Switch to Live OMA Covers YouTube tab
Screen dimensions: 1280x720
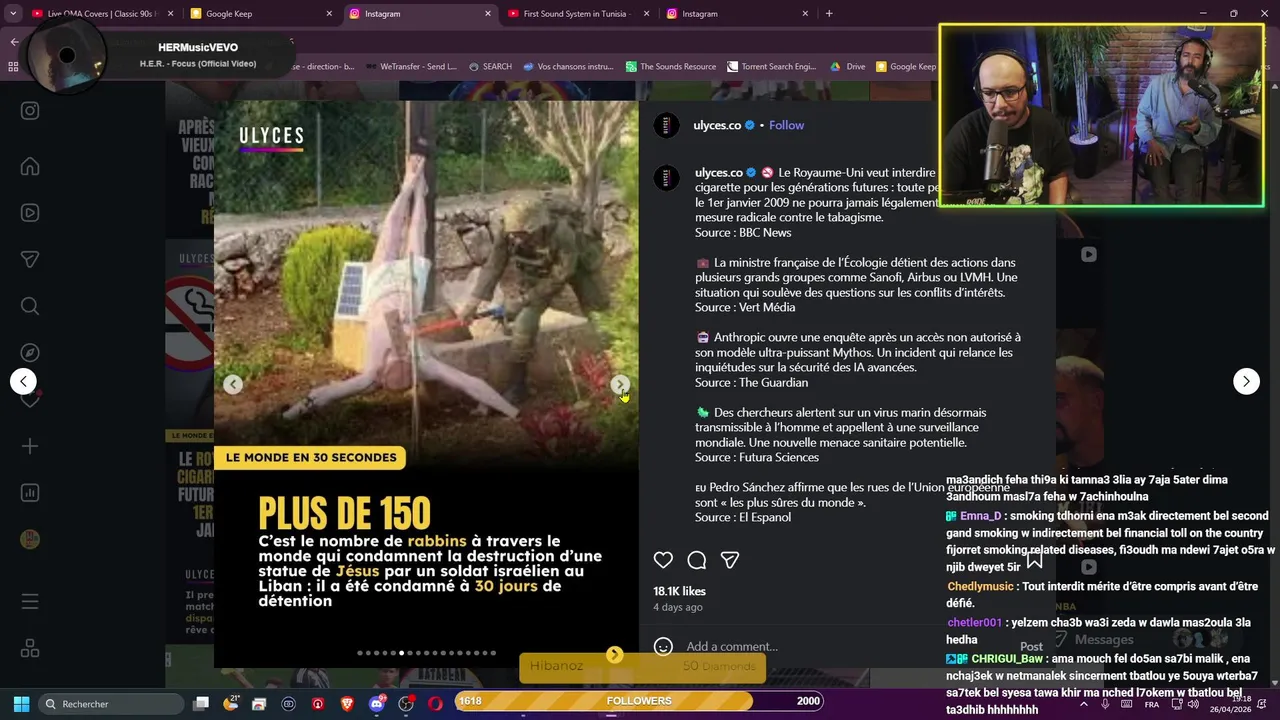pyautogui.click(x=102, y=14)
